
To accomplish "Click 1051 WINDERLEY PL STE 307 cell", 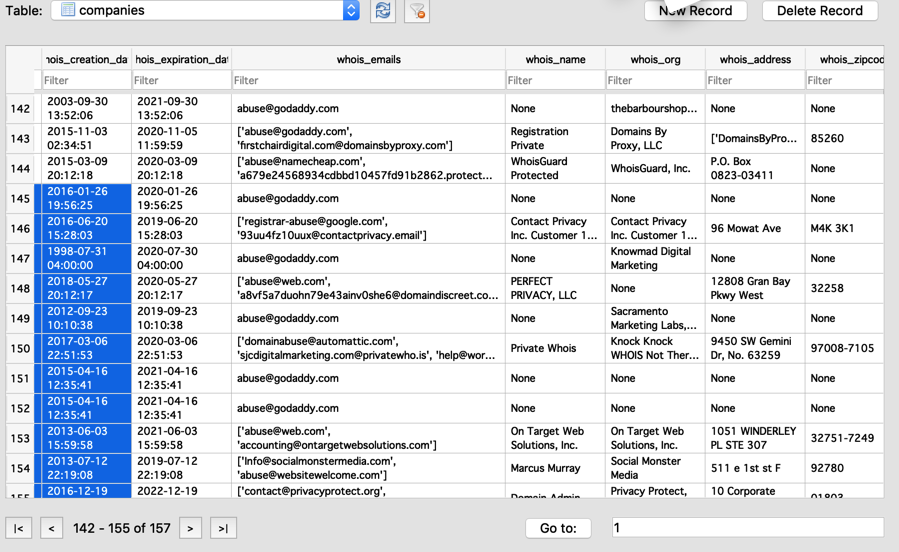I will 755,438.
